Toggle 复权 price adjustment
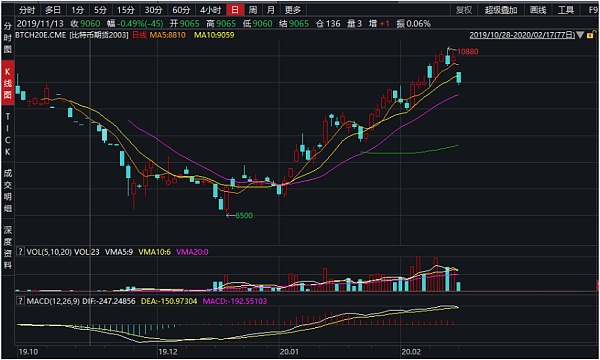Screen dimensions: 600x360 tap(464, 10)
